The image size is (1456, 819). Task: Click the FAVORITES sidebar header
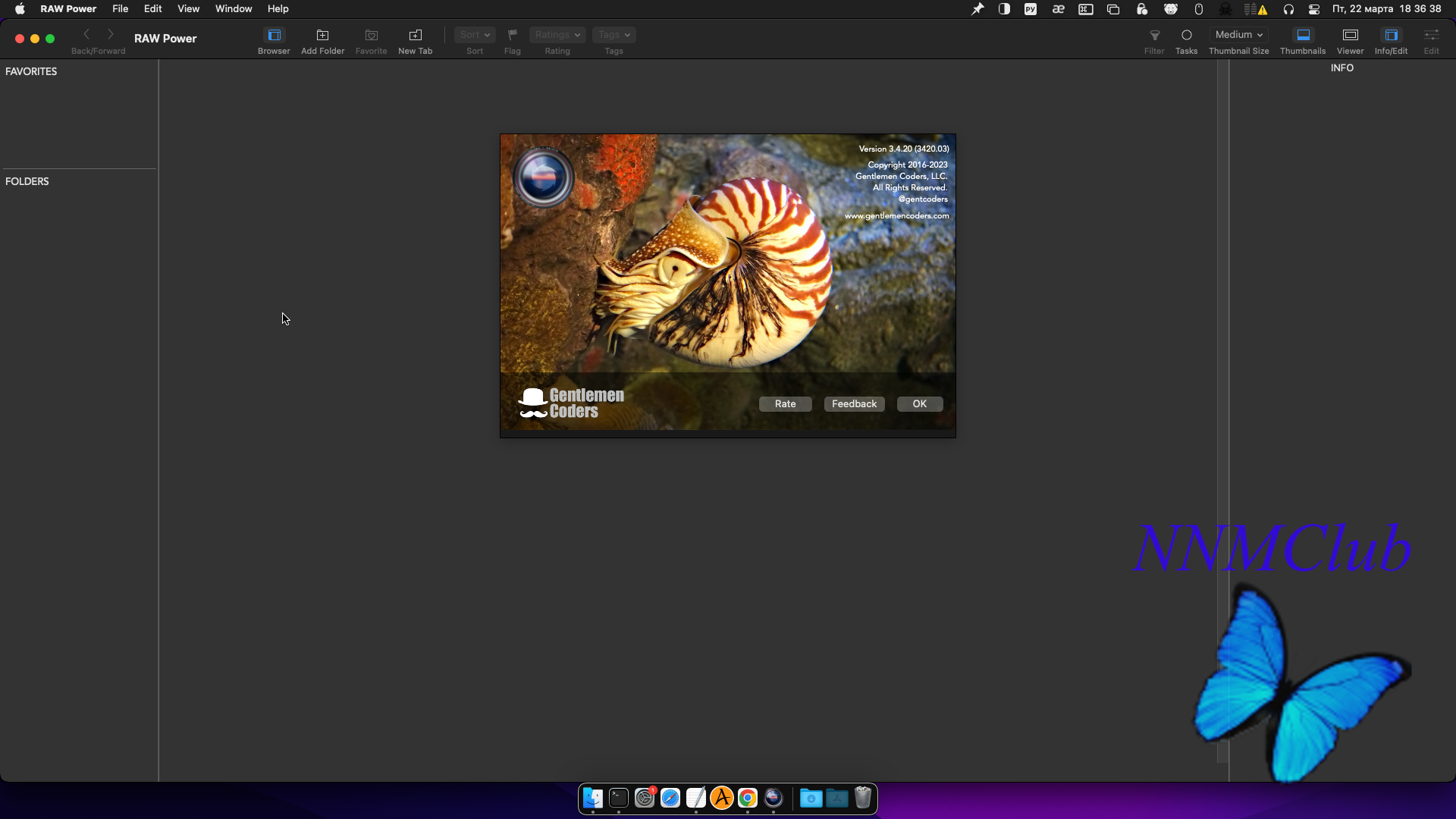31,71
